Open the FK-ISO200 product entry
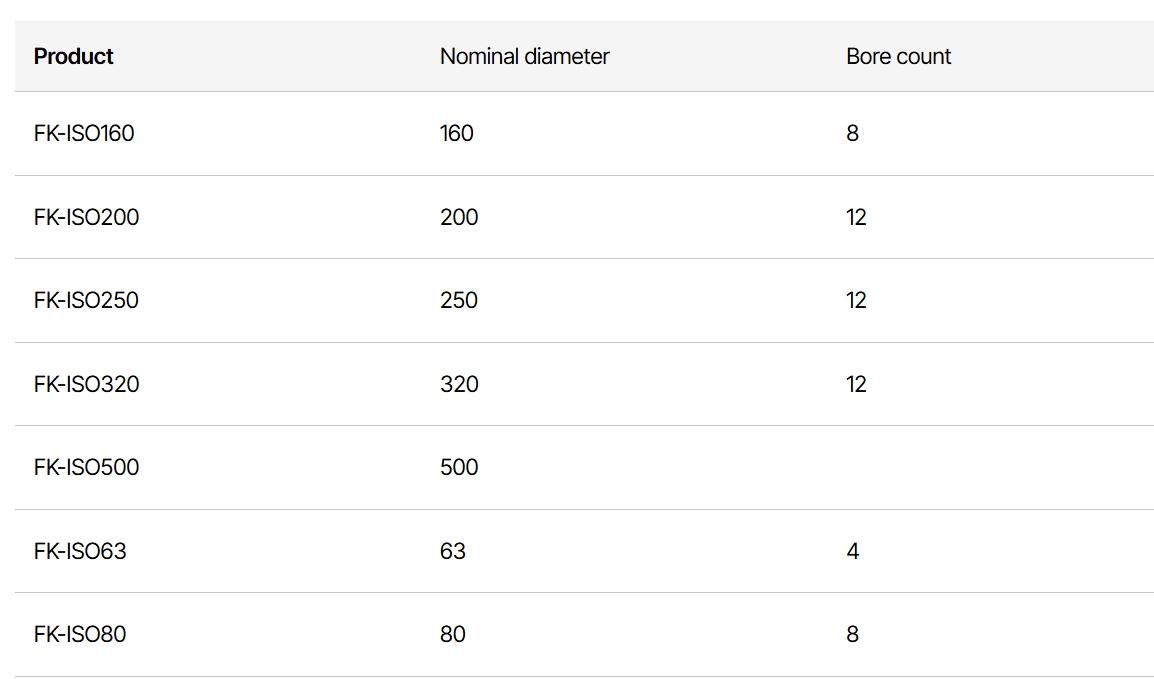The width and height of the screenshot is (1154, 679). click(86, 217)
